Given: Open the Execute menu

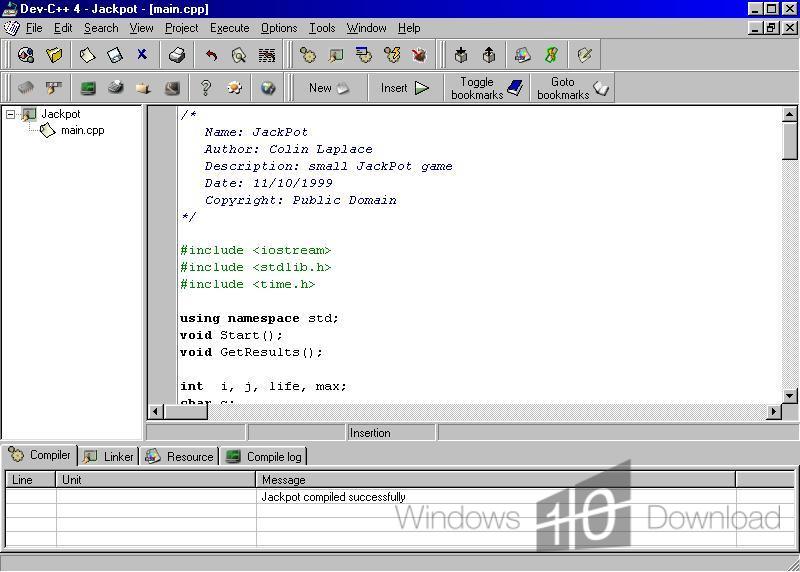Looking at the screenshot, I should [230, 28].
